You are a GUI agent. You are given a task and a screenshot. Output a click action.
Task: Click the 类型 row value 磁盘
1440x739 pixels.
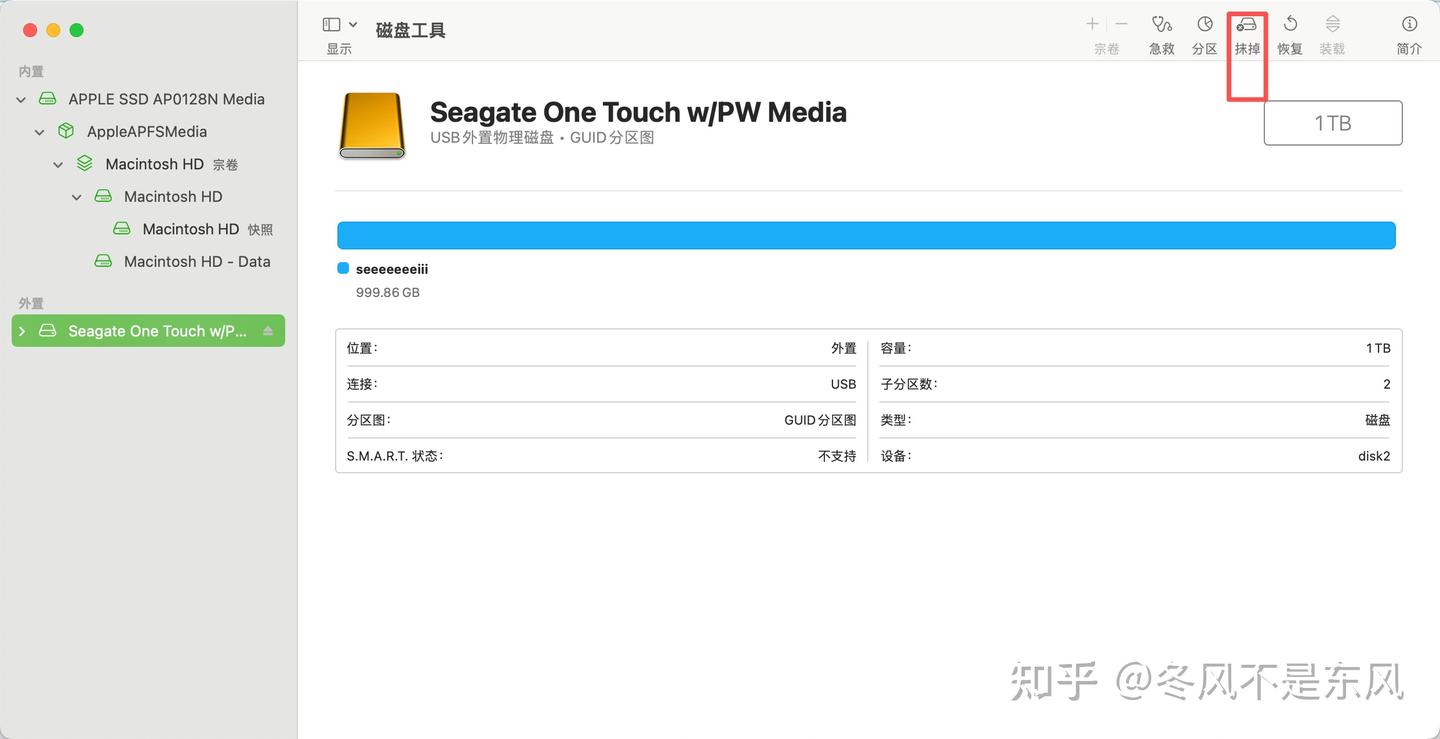1378,420
